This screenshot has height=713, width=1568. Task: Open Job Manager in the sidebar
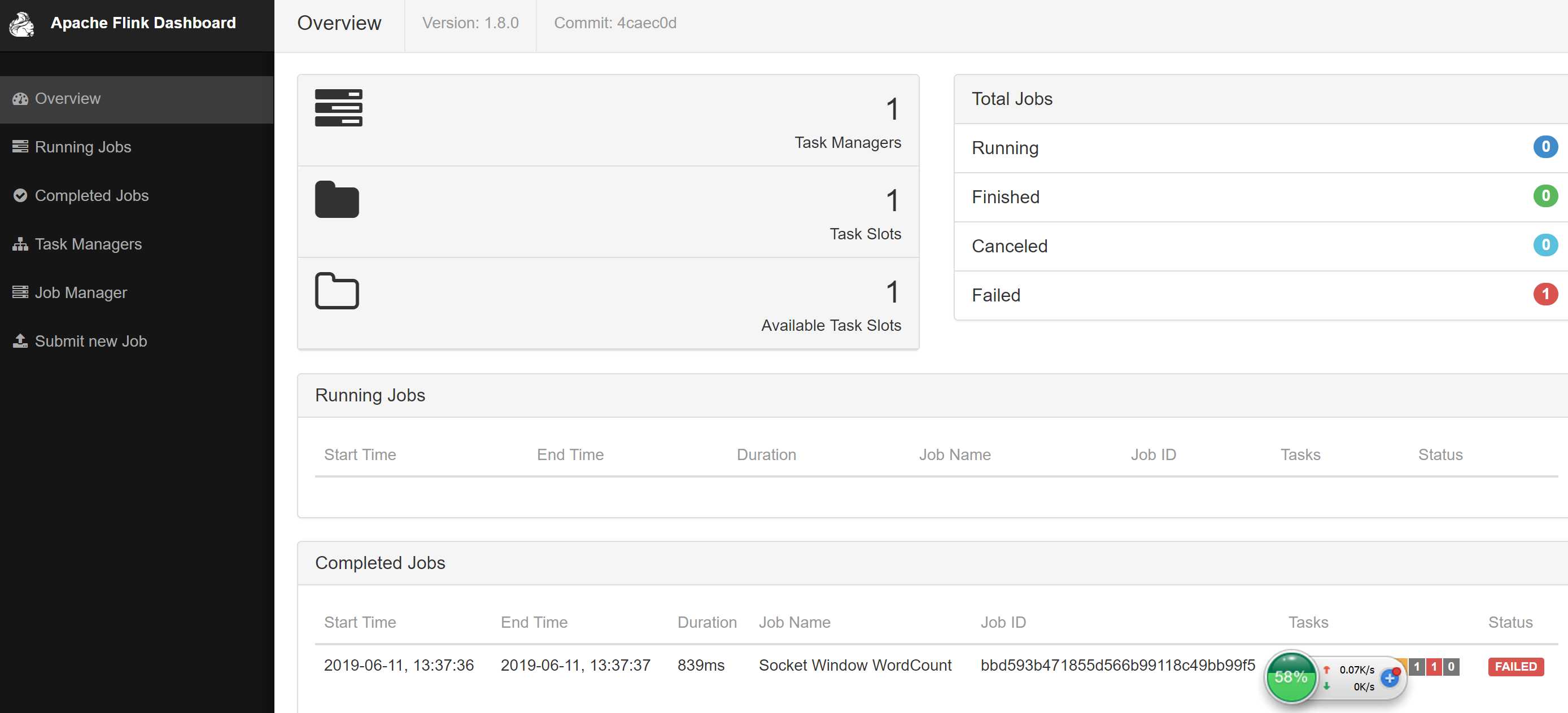pyautogui.click(x=136, y=292)
